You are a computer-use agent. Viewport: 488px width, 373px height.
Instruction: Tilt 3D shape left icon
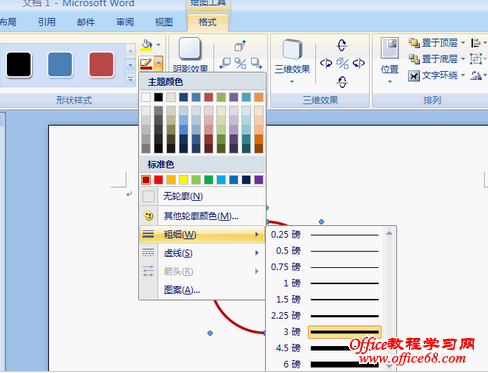click(326, 63)
